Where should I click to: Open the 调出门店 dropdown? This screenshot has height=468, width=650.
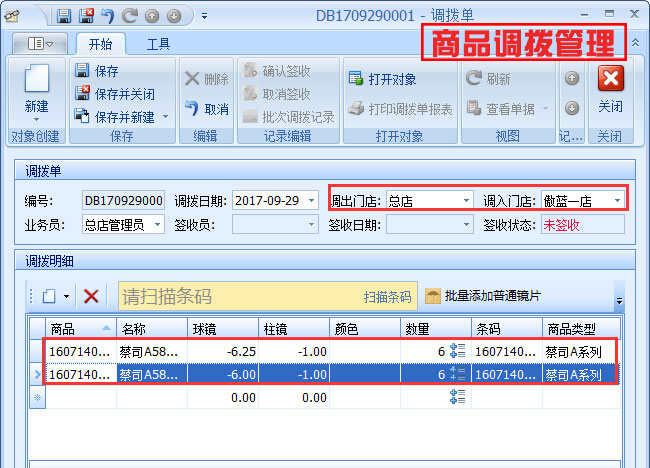pyautogui.click(x=466, y=200)
